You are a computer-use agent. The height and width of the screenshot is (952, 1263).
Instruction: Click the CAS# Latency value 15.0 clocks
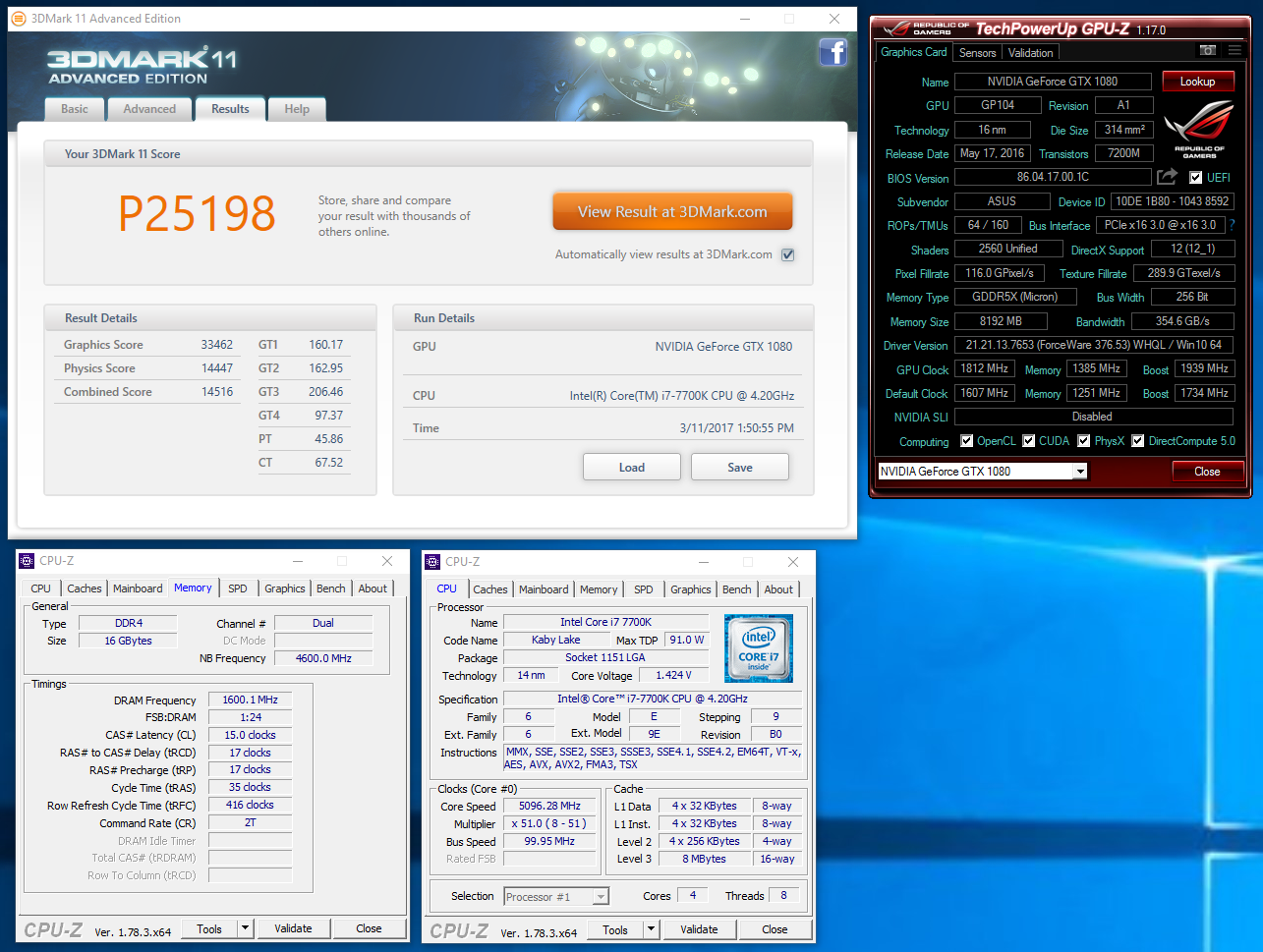coord(250,735)
